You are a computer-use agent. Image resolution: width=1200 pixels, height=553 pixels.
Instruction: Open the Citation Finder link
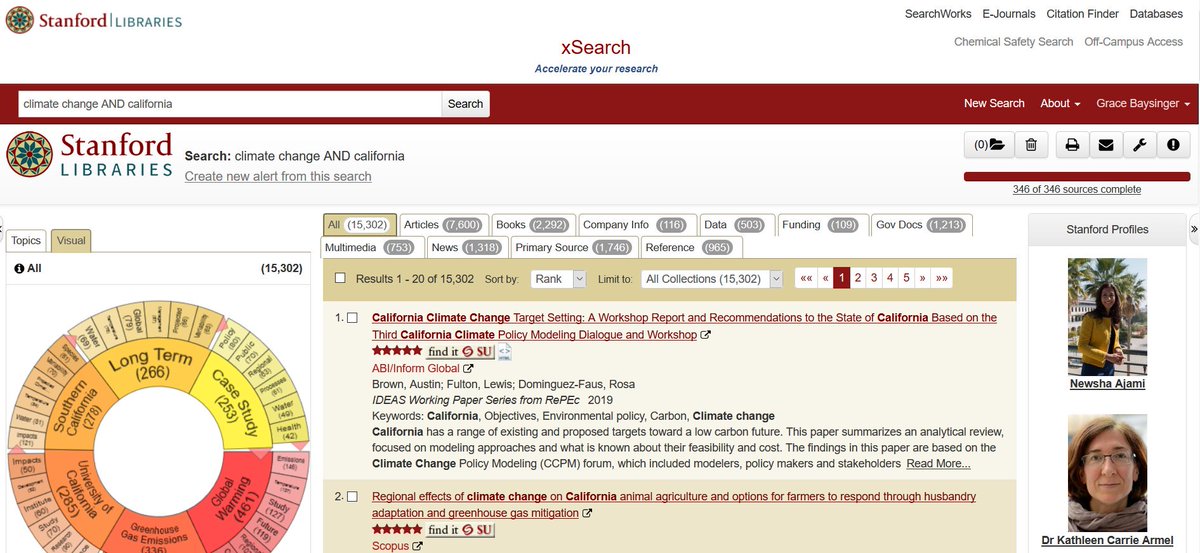click(1082, 14)
